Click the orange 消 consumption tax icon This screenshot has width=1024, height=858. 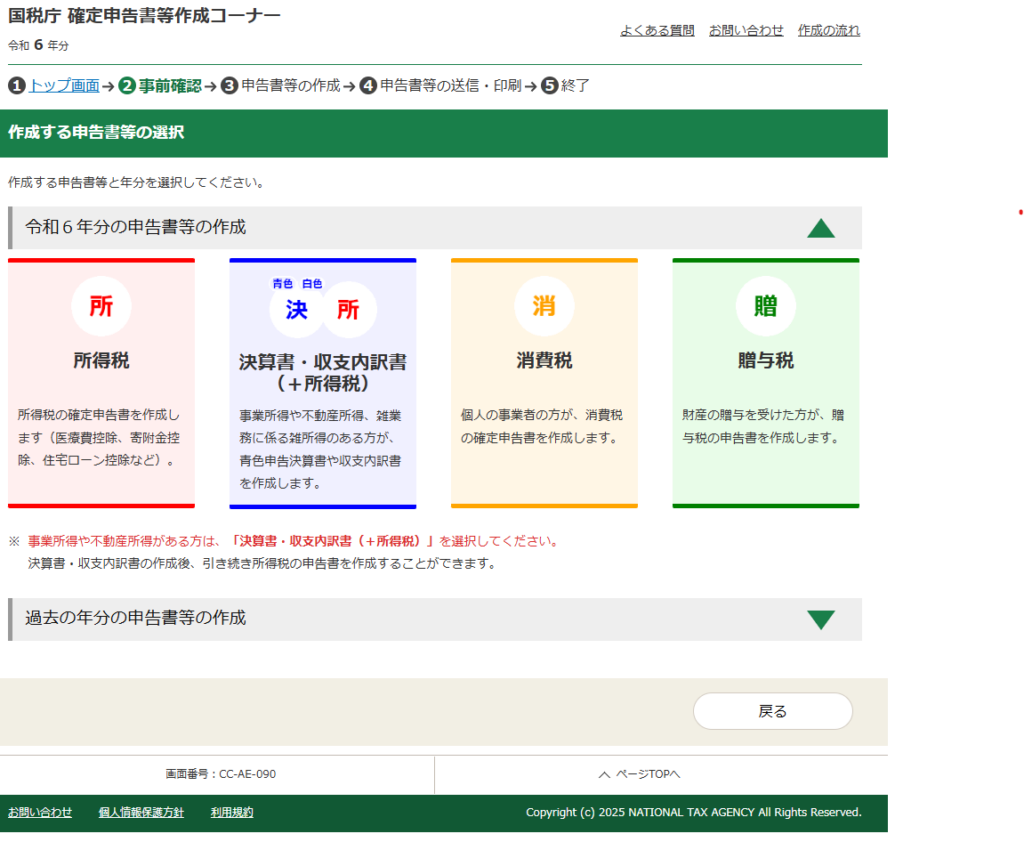pos(544,306)
